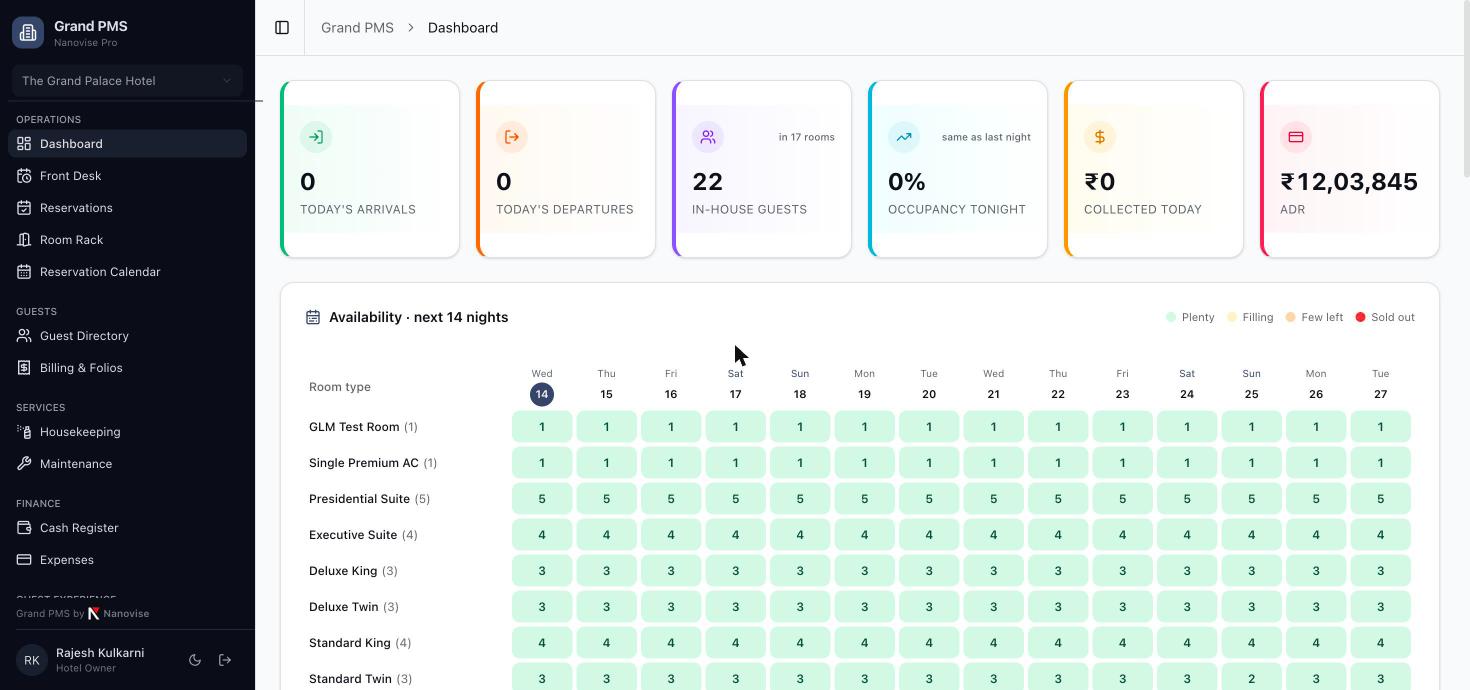The image size is (1470, 690).
Task: Select highlighted date 14 in availability header
Action: pos(542,394)
